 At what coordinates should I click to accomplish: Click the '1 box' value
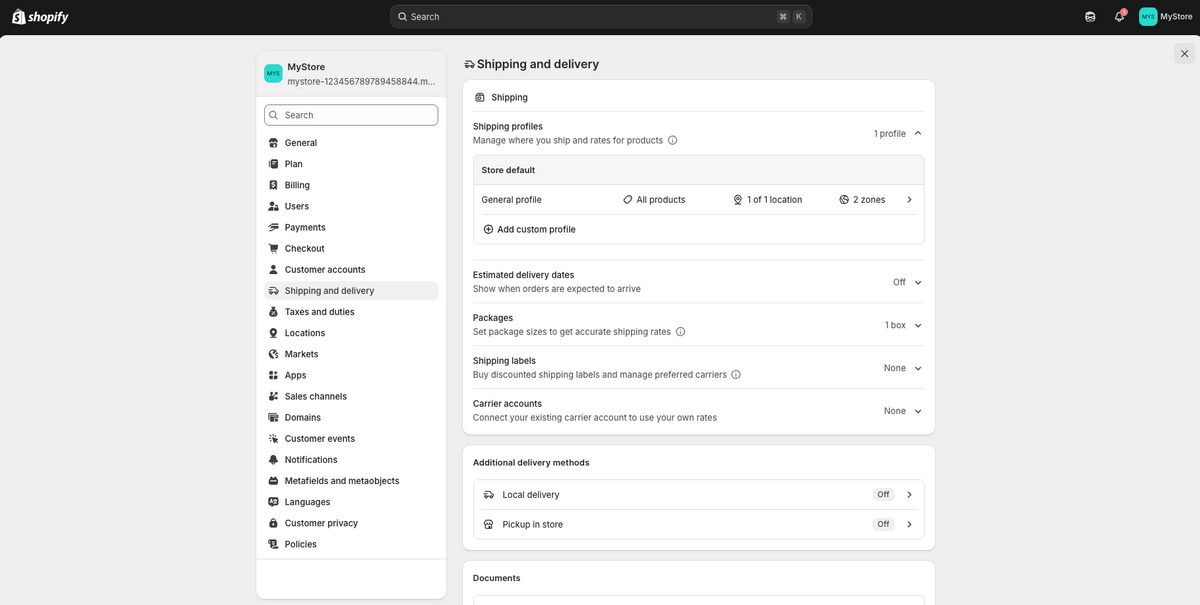coord(895,325)
